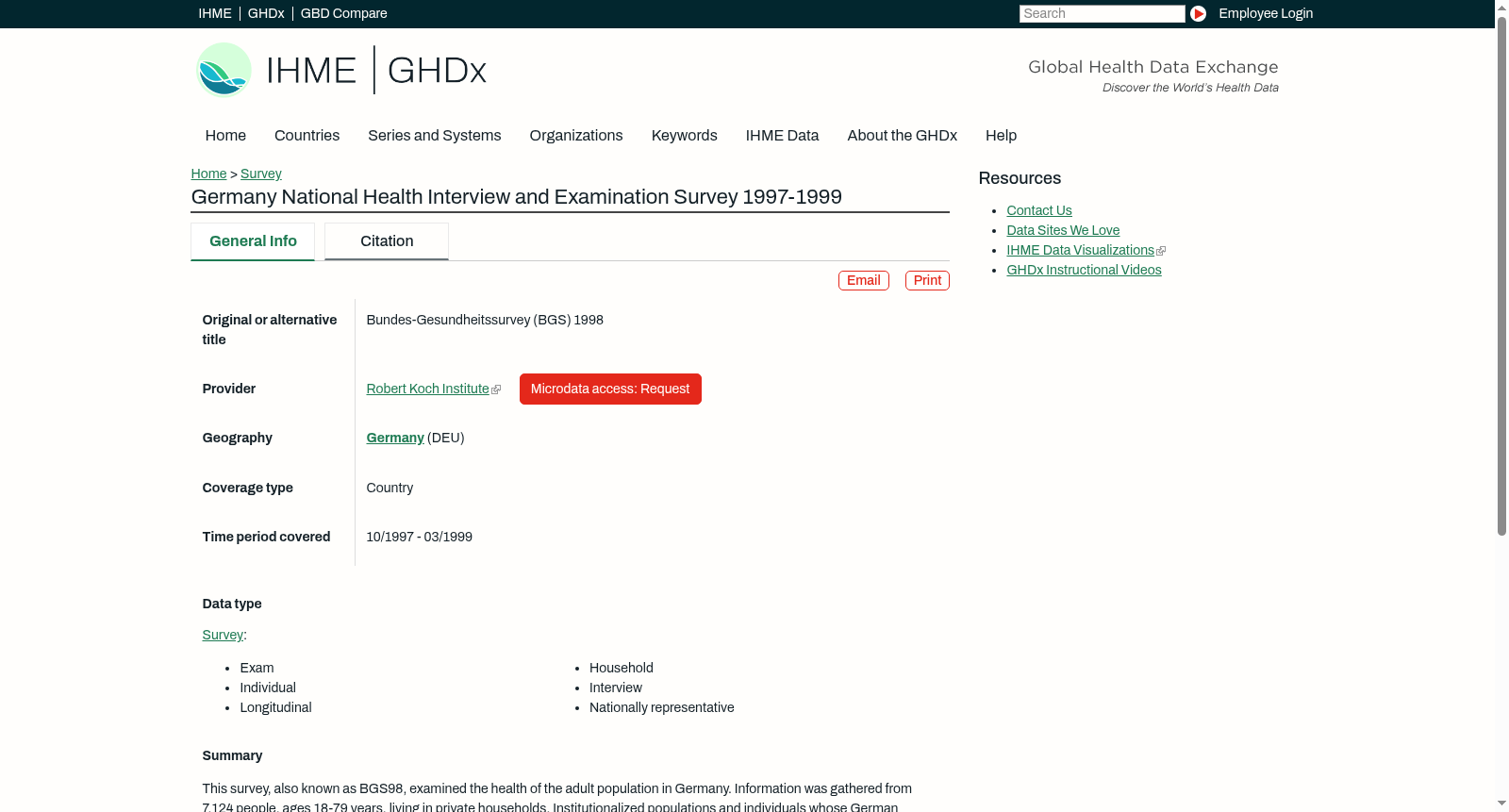Click the page vertical scrollbar thumb
The width and height of the screenshot is (1509, 812).
[x=1501, y=275]
